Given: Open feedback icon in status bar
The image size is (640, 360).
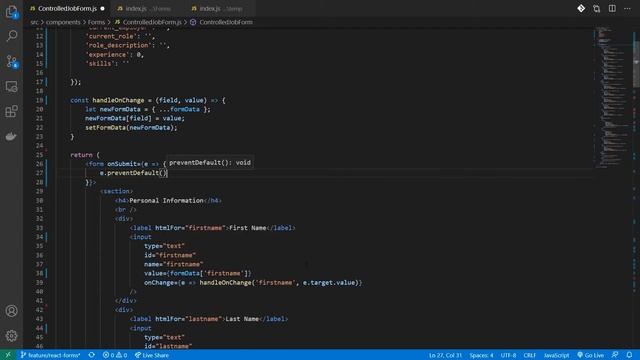Looking at the screenshot, I should click(615, 355).
